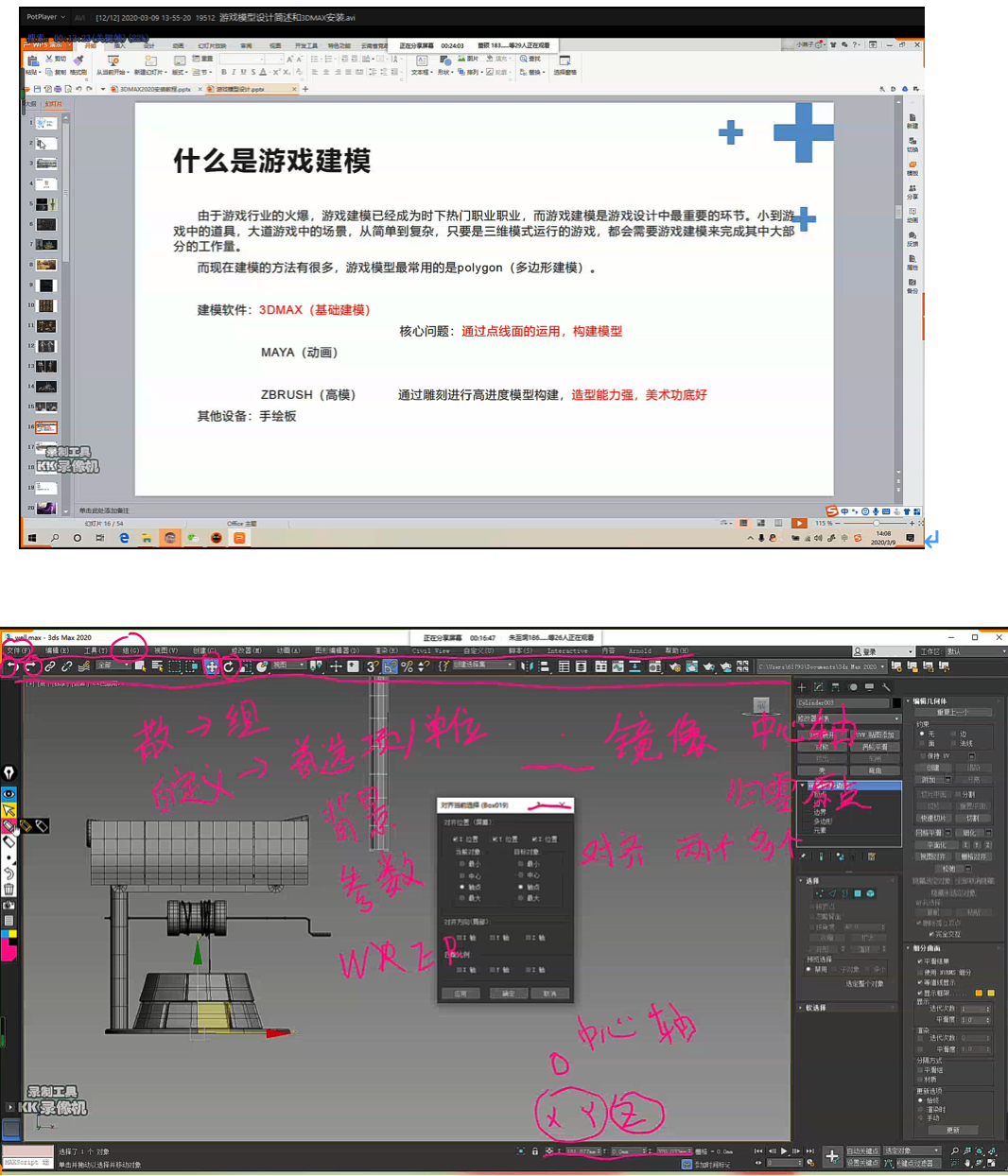
Task: Switch to the Modify command panel tab
Action: (819, 687)
